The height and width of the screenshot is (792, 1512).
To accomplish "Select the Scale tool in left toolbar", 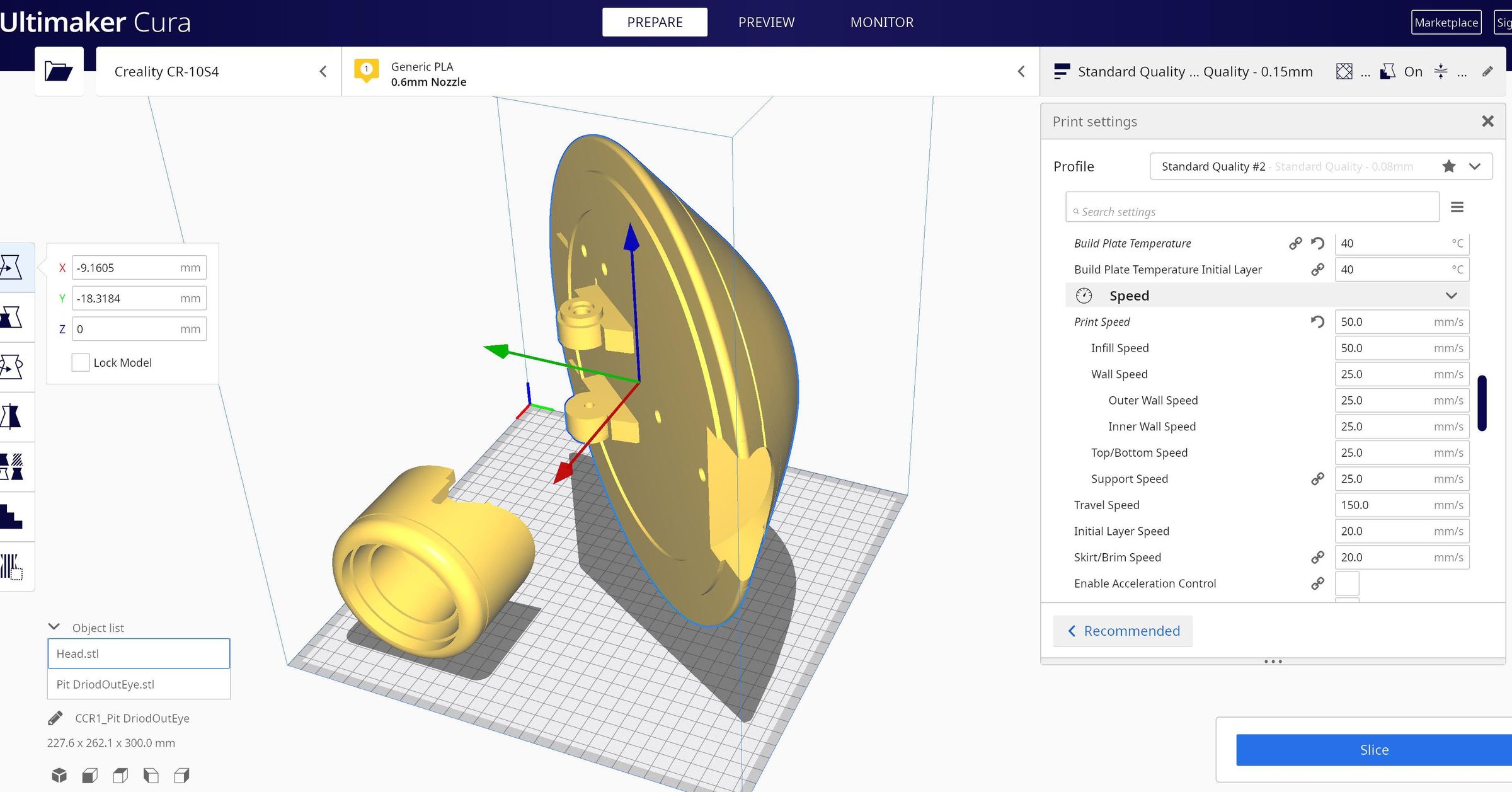I will coord(13,317).
